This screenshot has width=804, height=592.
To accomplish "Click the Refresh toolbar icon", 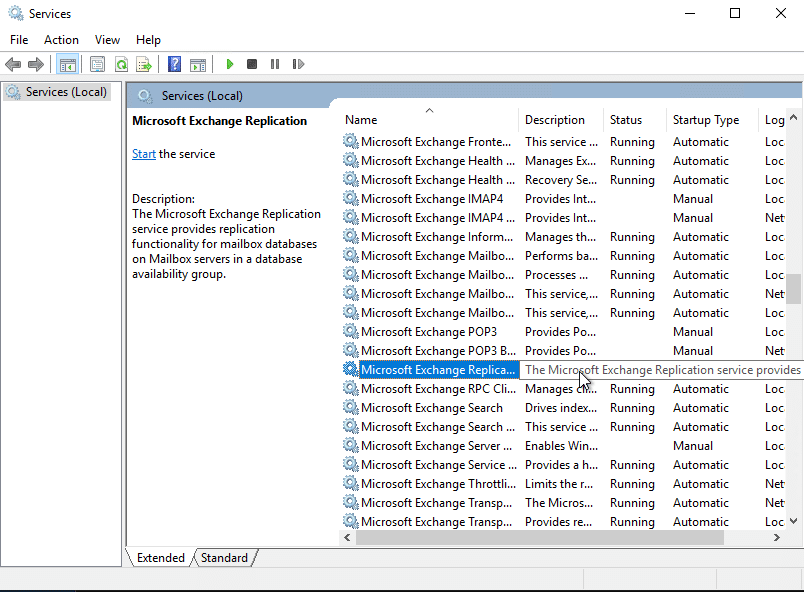I will pos(121,65).
